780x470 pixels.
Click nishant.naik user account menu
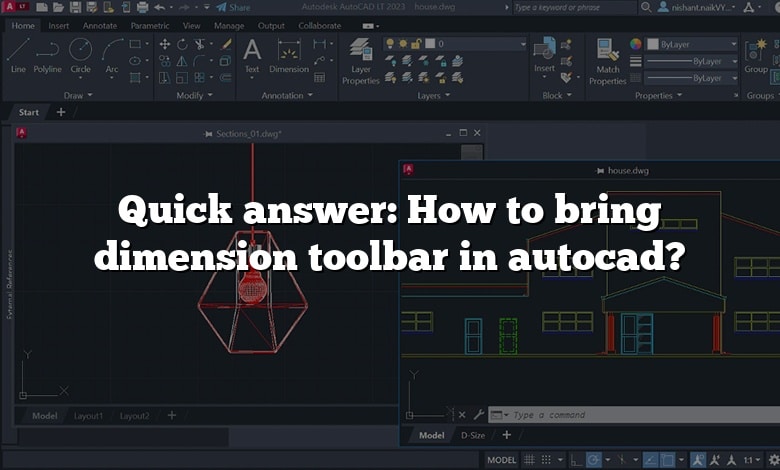(697, 7)
